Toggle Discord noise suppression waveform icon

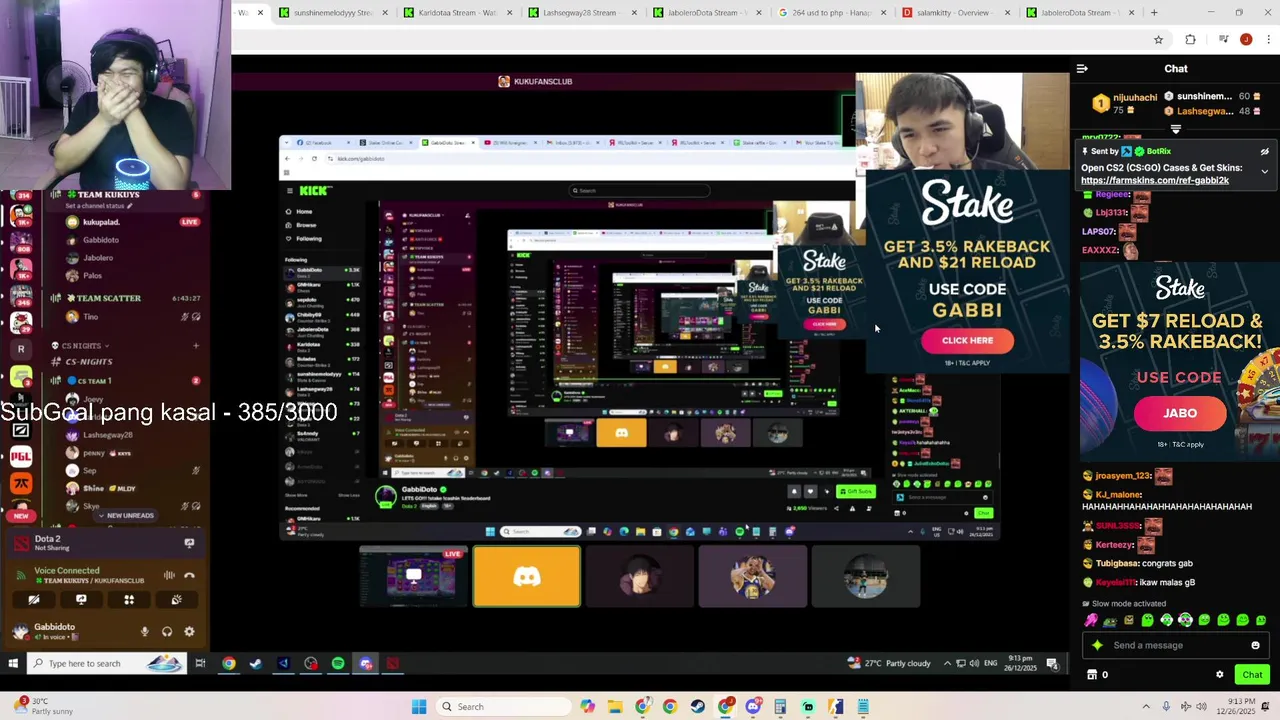[169, 575]
